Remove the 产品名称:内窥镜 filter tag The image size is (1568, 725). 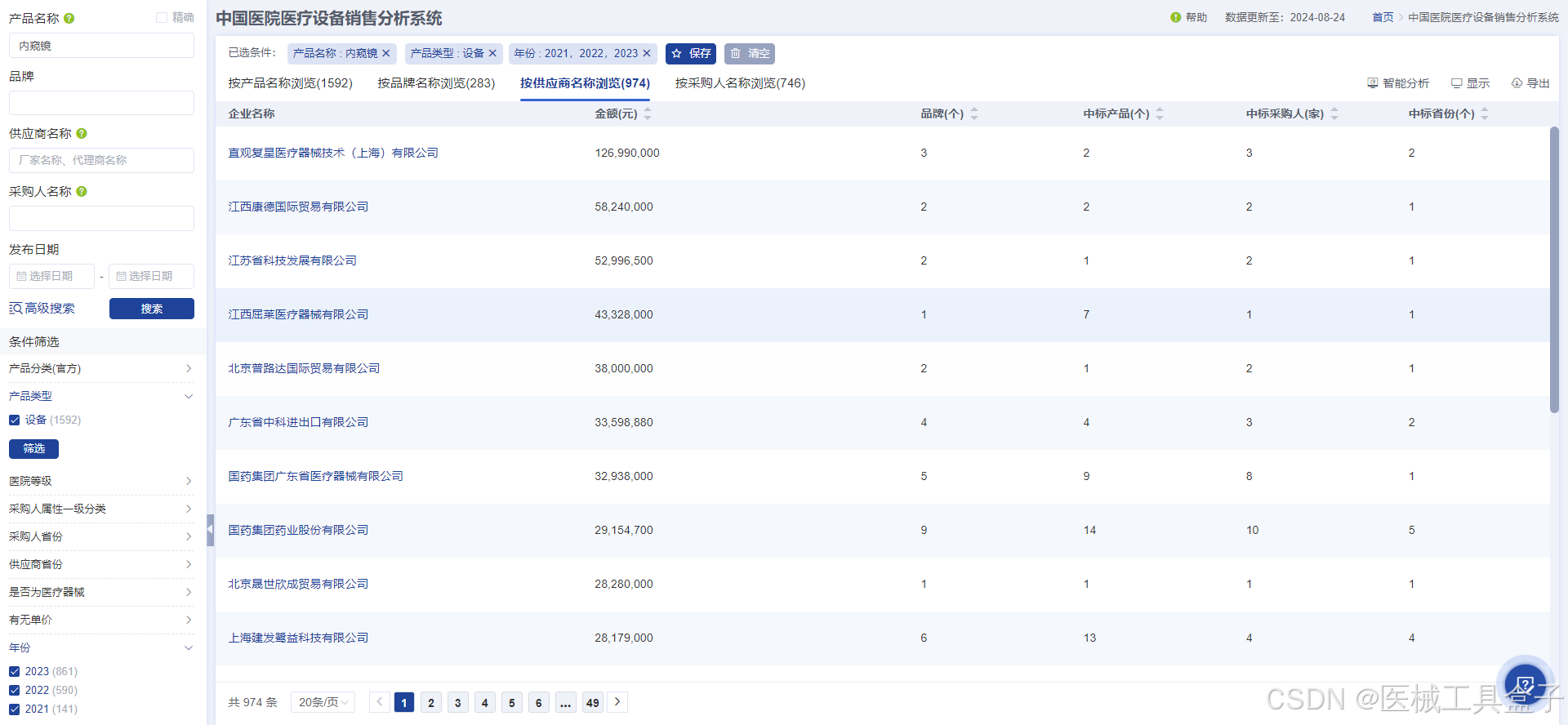coord(386,53)
